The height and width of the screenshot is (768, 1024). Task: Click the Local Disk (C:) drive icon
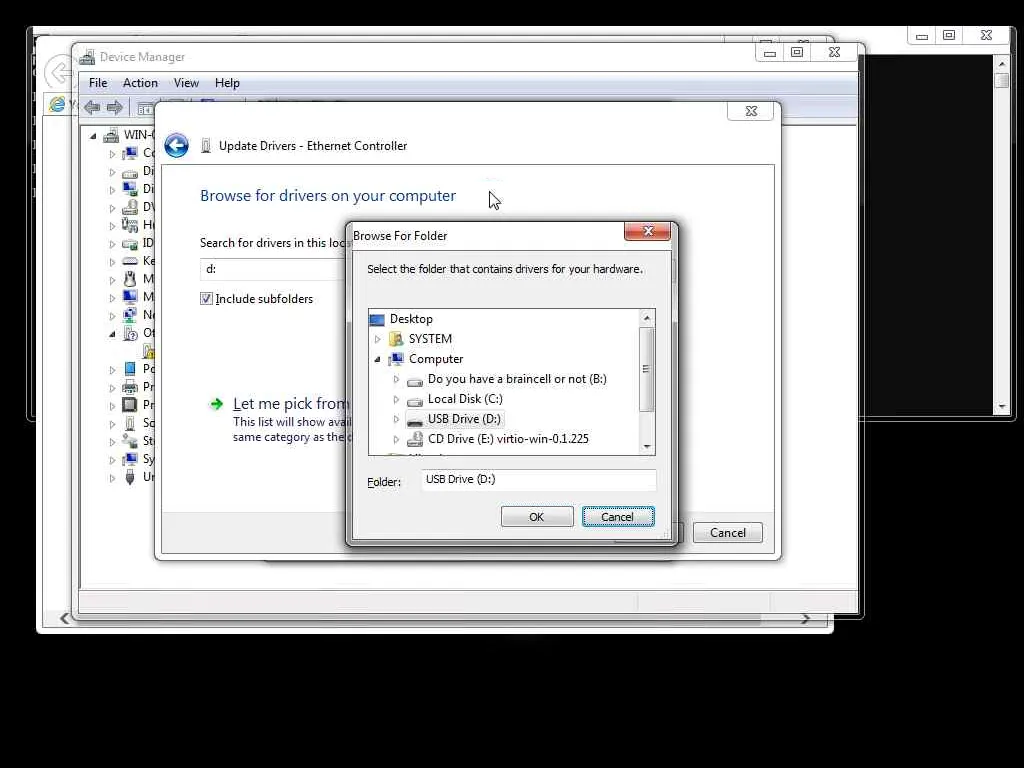point(415,400)
